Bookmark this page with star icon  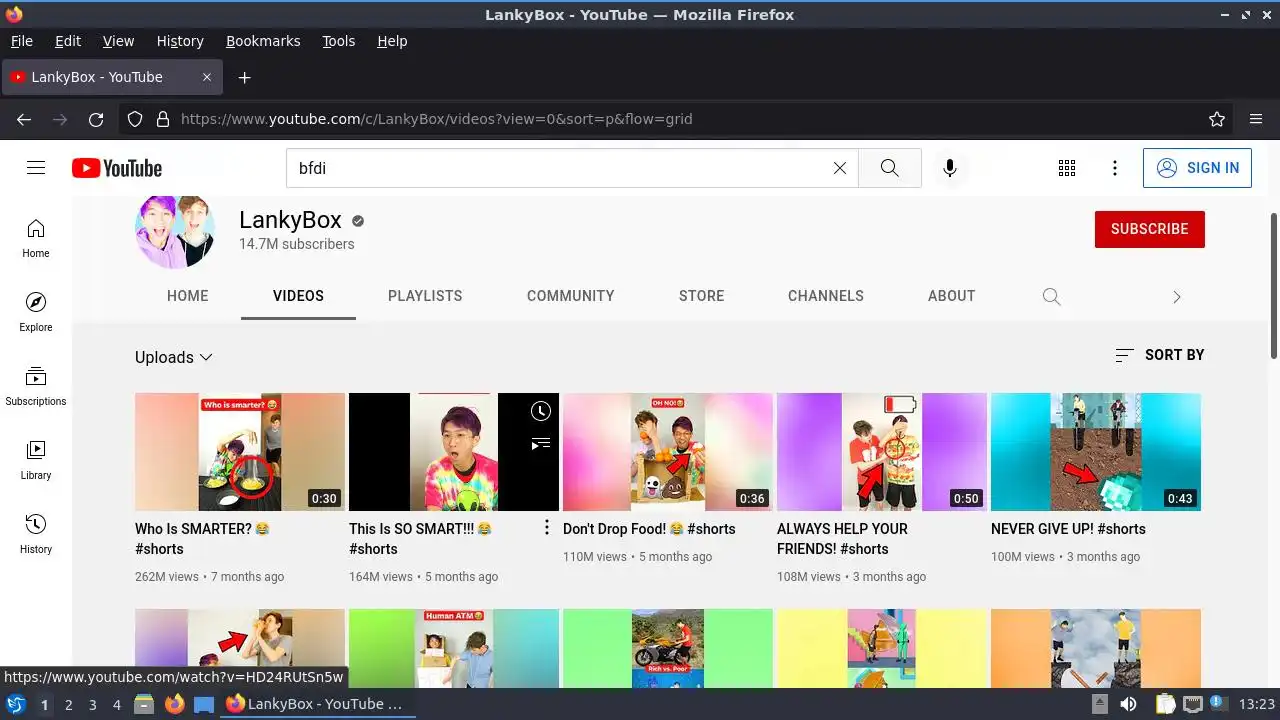coord(1217,119)
